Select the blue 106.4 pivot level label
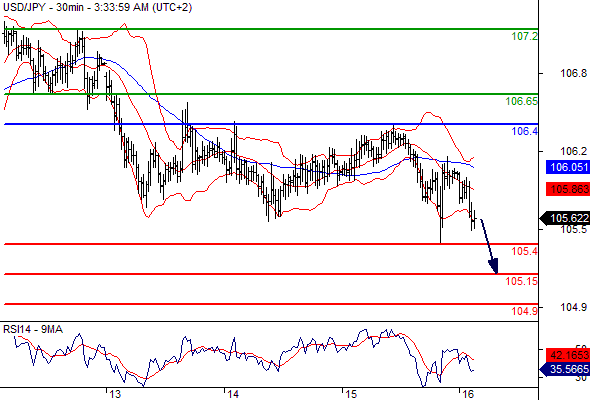 click(525, 131)
